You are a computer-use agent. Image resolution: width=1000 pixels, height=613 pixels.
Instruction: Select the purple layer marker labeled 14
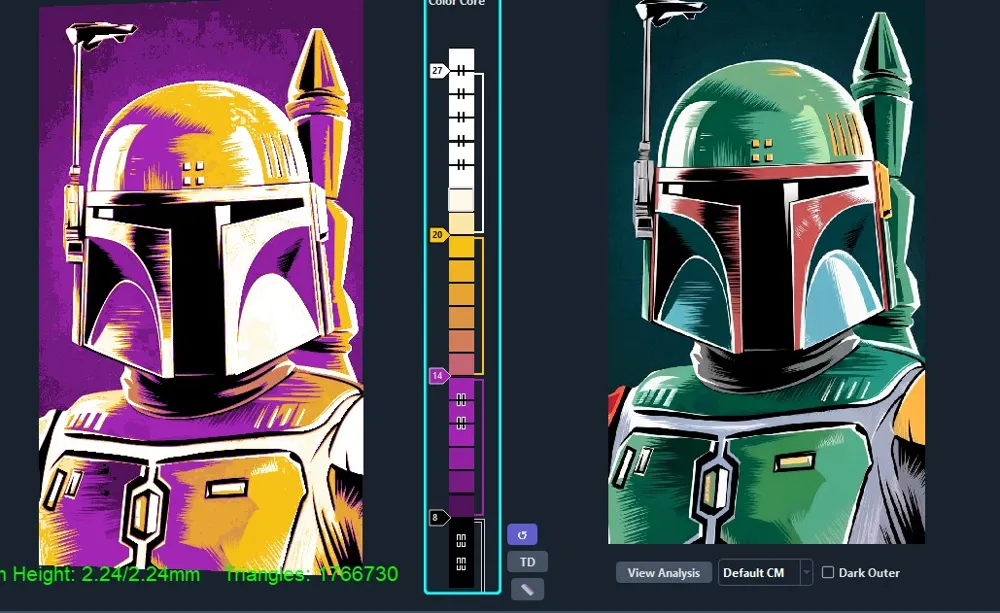pyautogui.click(x=438, y=376)
